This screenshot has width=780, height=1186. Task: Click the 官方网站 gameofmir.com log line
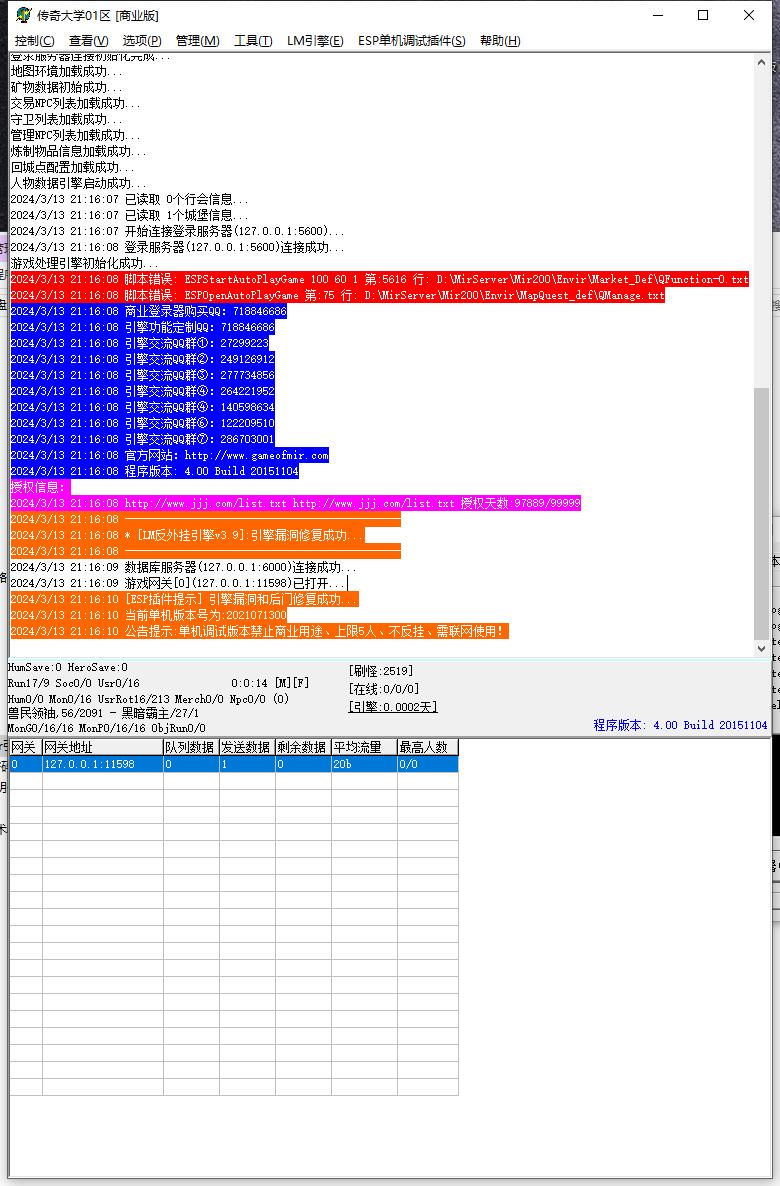click(x=169, y=455)
